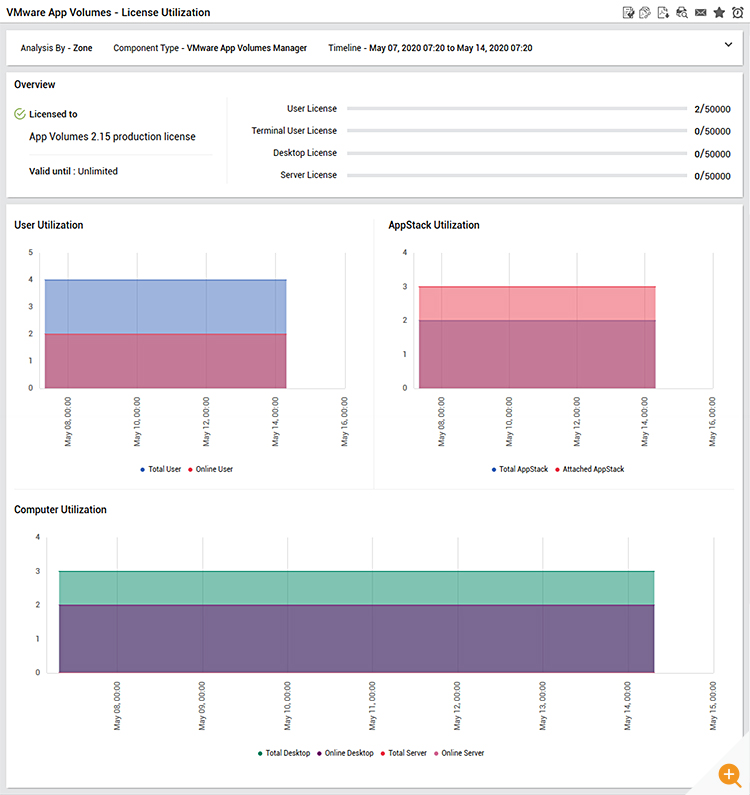Mark report as favorite with the star icon

(719, 13)
